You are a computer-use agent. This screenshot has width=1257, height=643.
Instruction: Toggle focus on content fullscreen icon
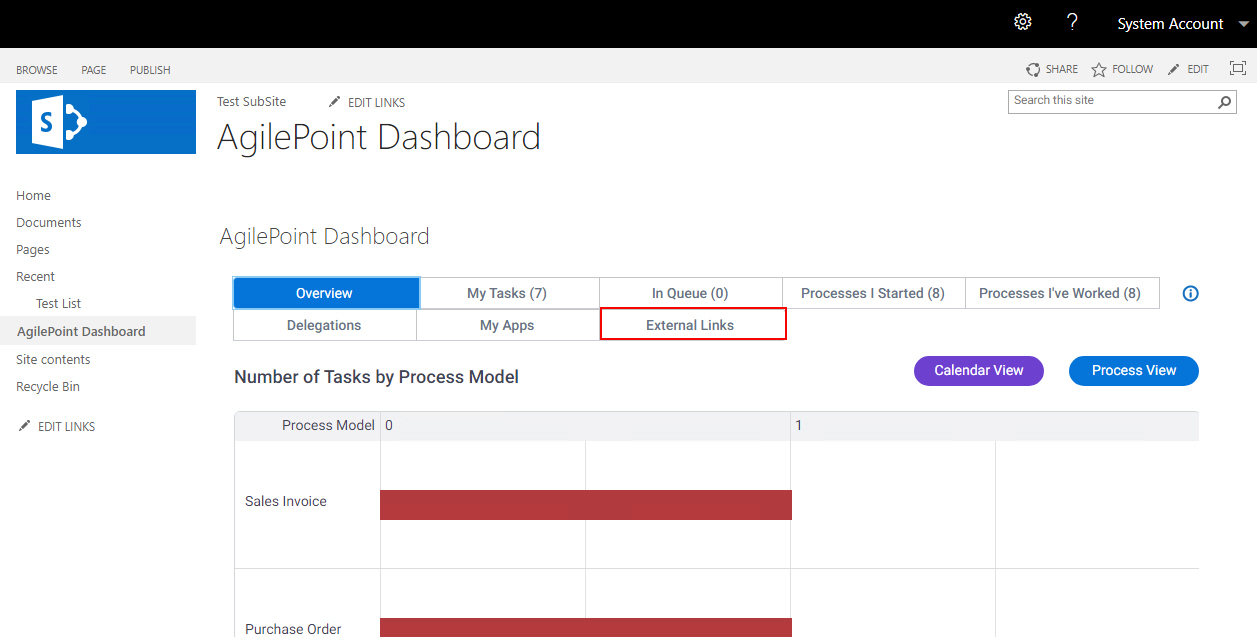tap(1238, 69)
